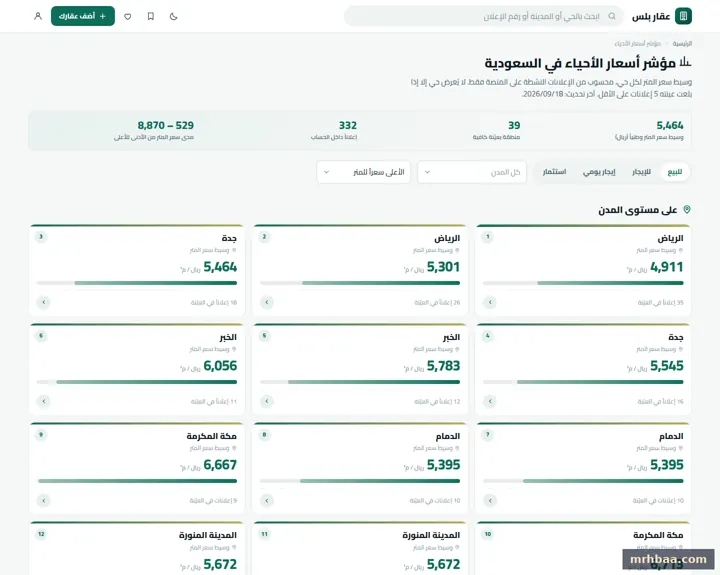Open arrow on جدة 5,464 card
This screenshot has width=720, height=575.
(x=44, y=302)
